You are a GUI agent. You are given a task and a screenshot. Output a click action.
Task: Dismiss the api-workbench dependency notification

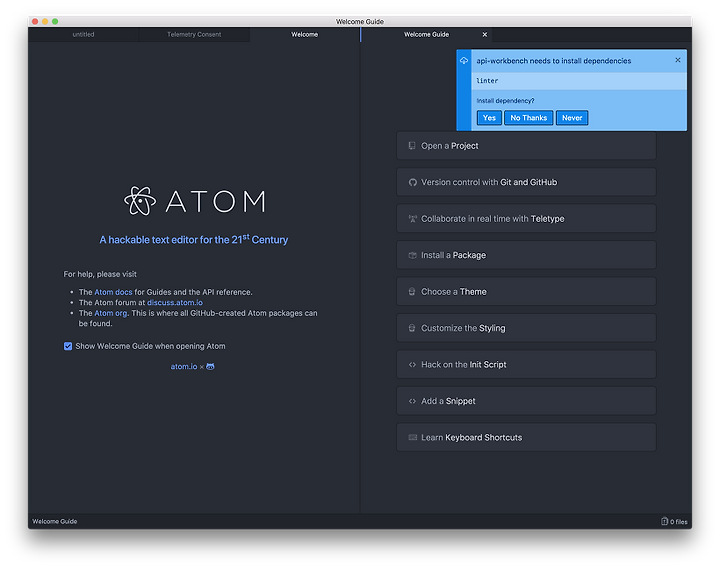(x=678, y=60)
